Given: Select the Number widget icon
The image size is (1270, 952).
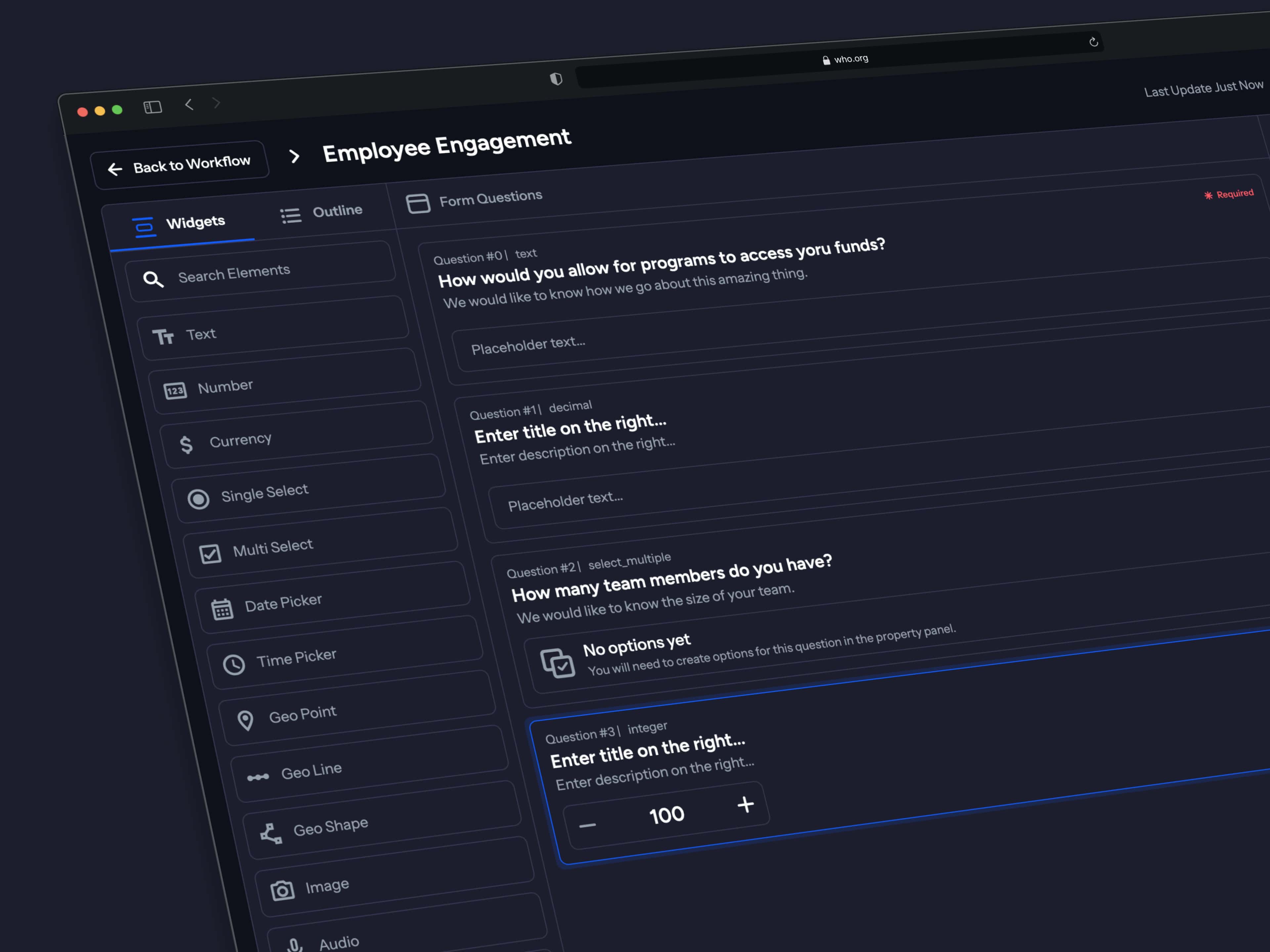Looking at the screenshot, I should tap(175, 390).
